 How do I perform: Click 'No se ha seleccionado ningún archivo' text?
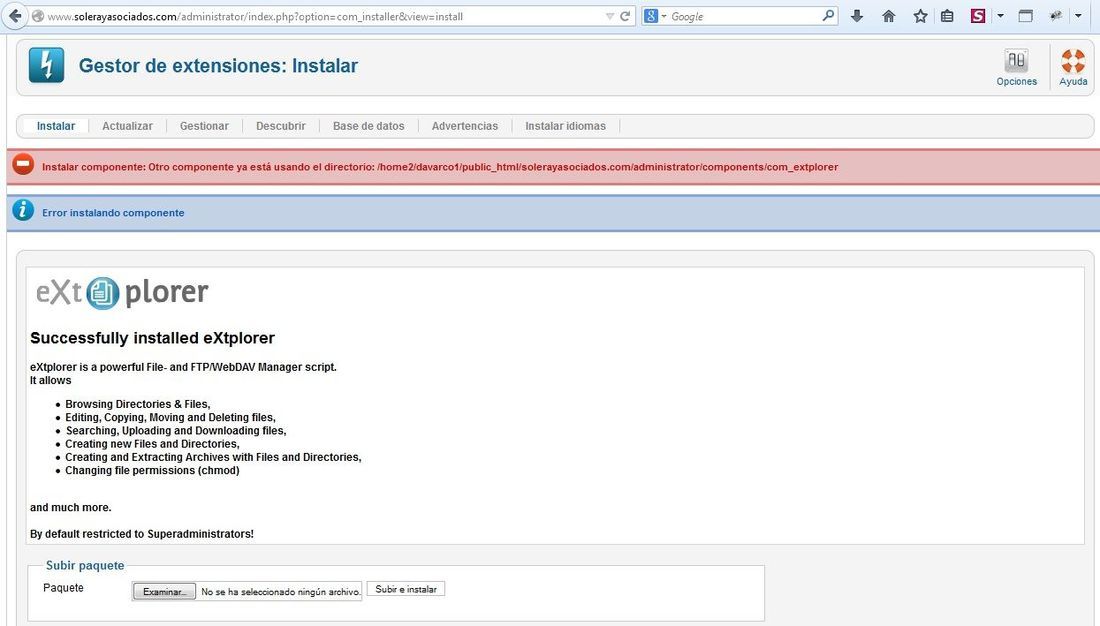click(281, 592)
